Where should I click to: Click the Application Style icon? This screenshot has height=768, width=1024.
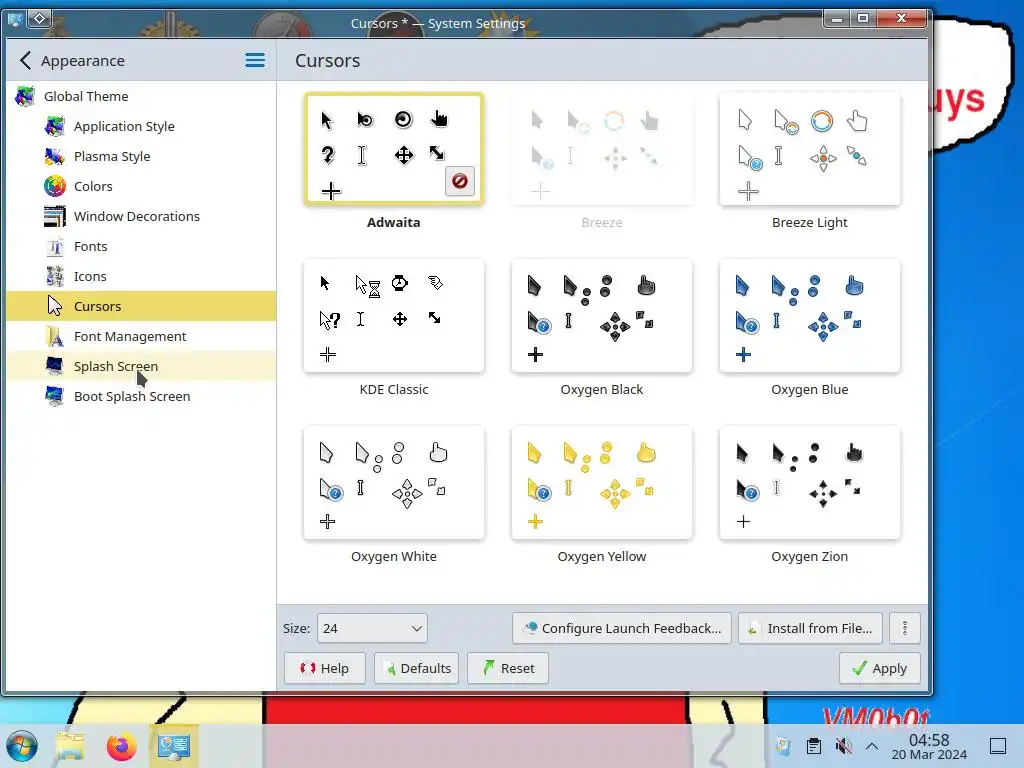[x=55, y=126]
